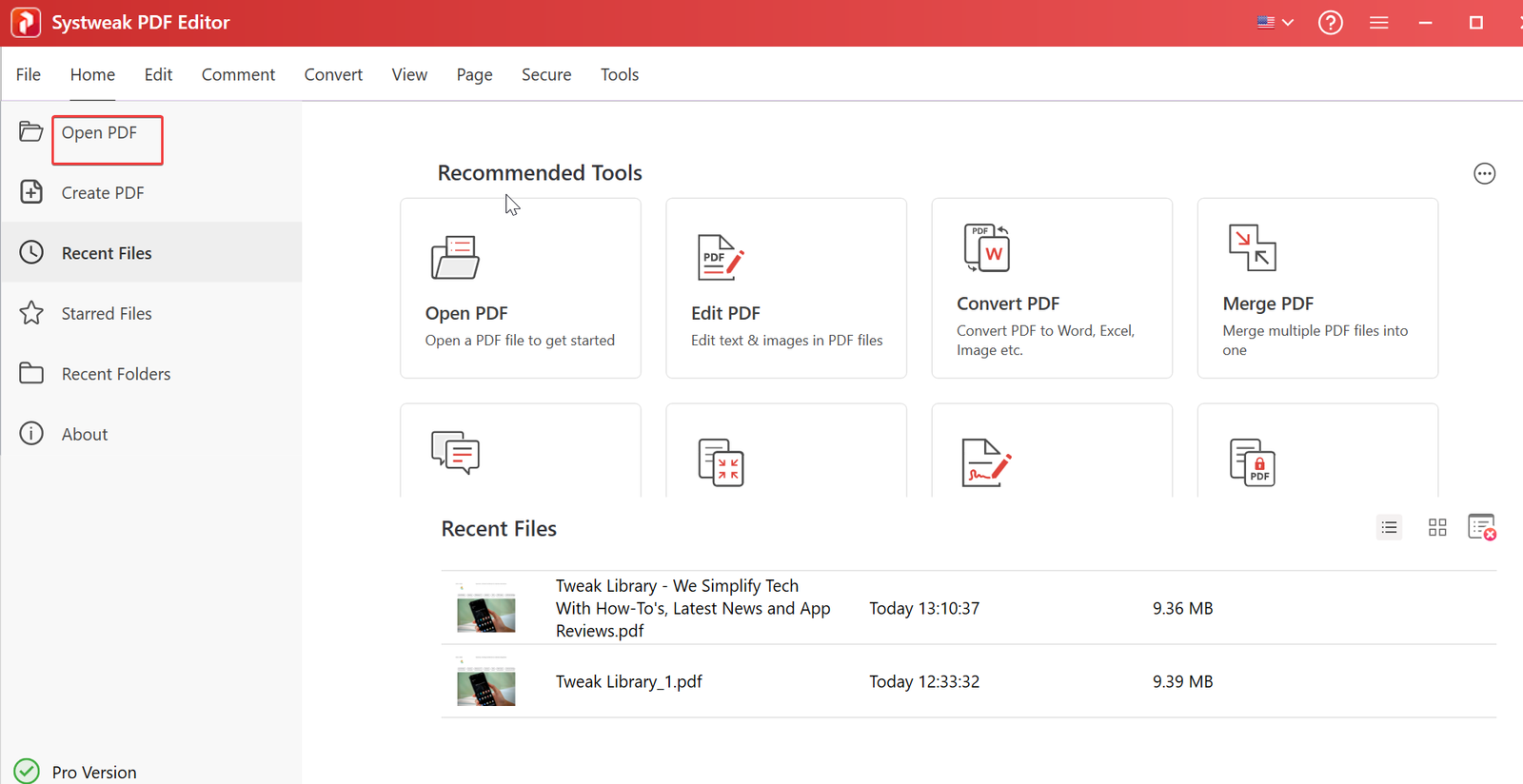Click the Pro Version green checkmark icon
The height and width of the screenshot is (784, 1523).
[x=27, y=771]
